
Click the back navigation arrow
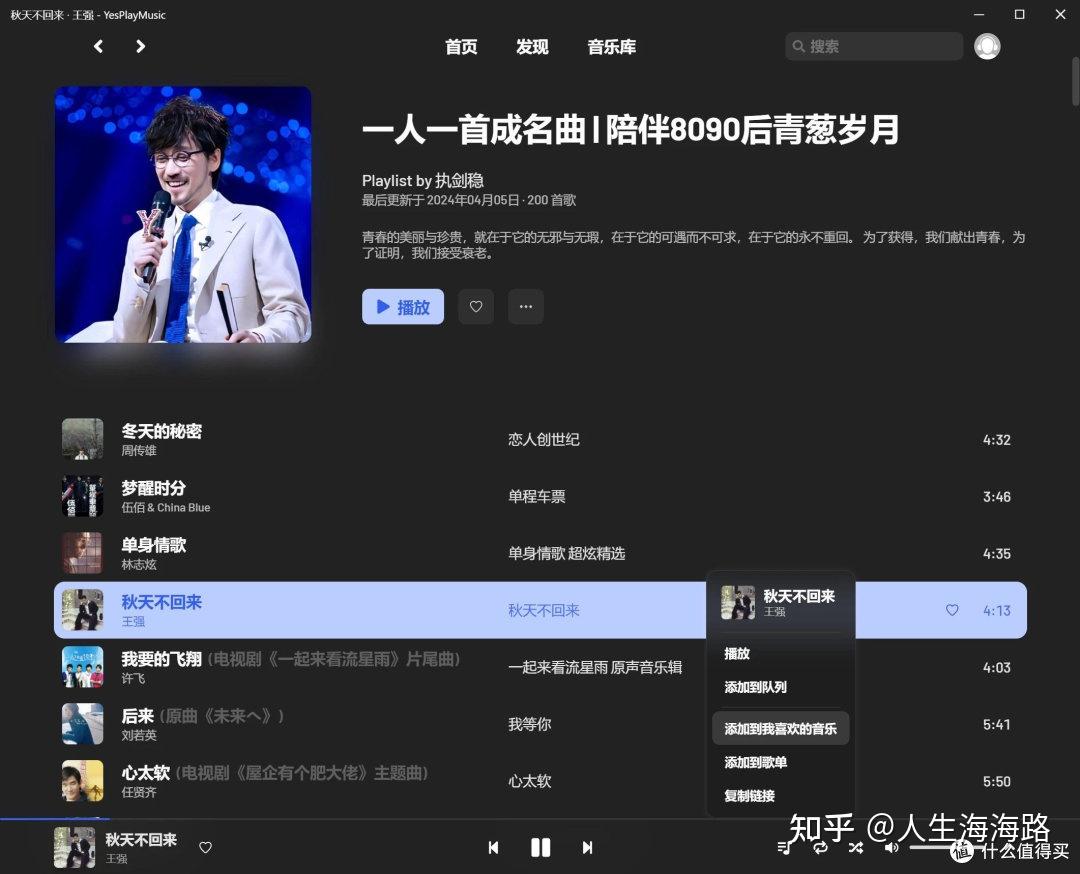97,46
